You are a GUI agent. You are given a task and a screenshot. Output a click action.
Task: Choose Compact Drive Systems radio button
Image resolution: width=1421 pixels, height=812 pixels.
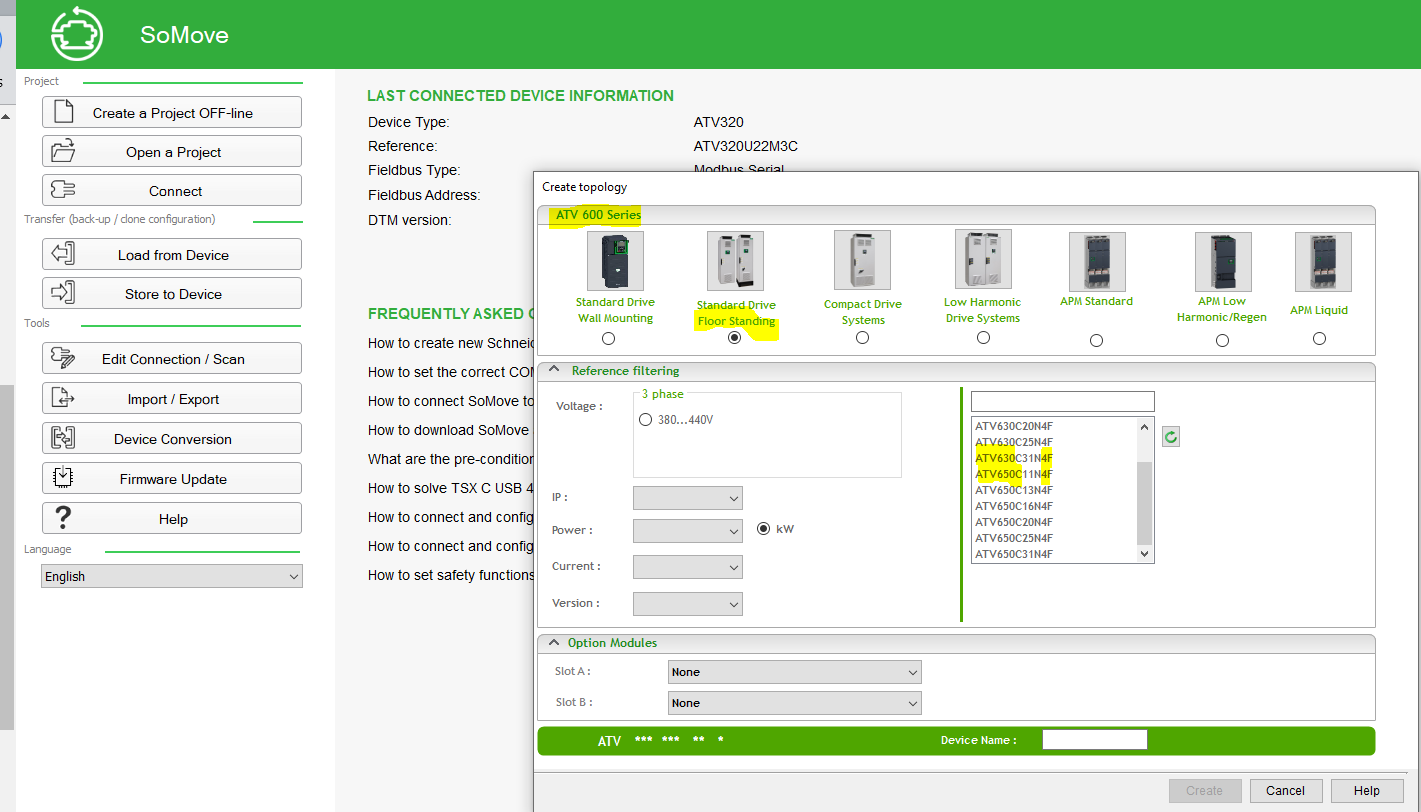tap(862, 338)
